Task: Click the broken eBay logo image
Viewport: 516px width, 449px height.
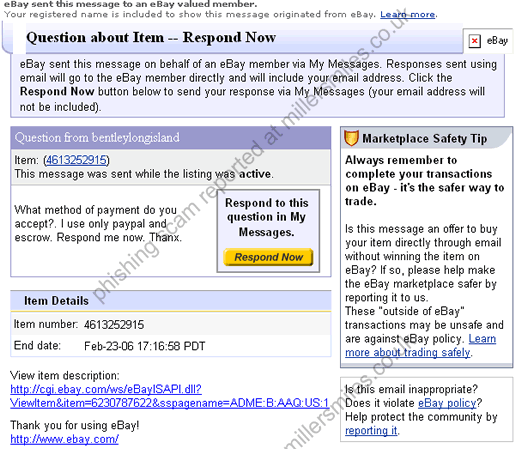Action: [x=475, y=41]
